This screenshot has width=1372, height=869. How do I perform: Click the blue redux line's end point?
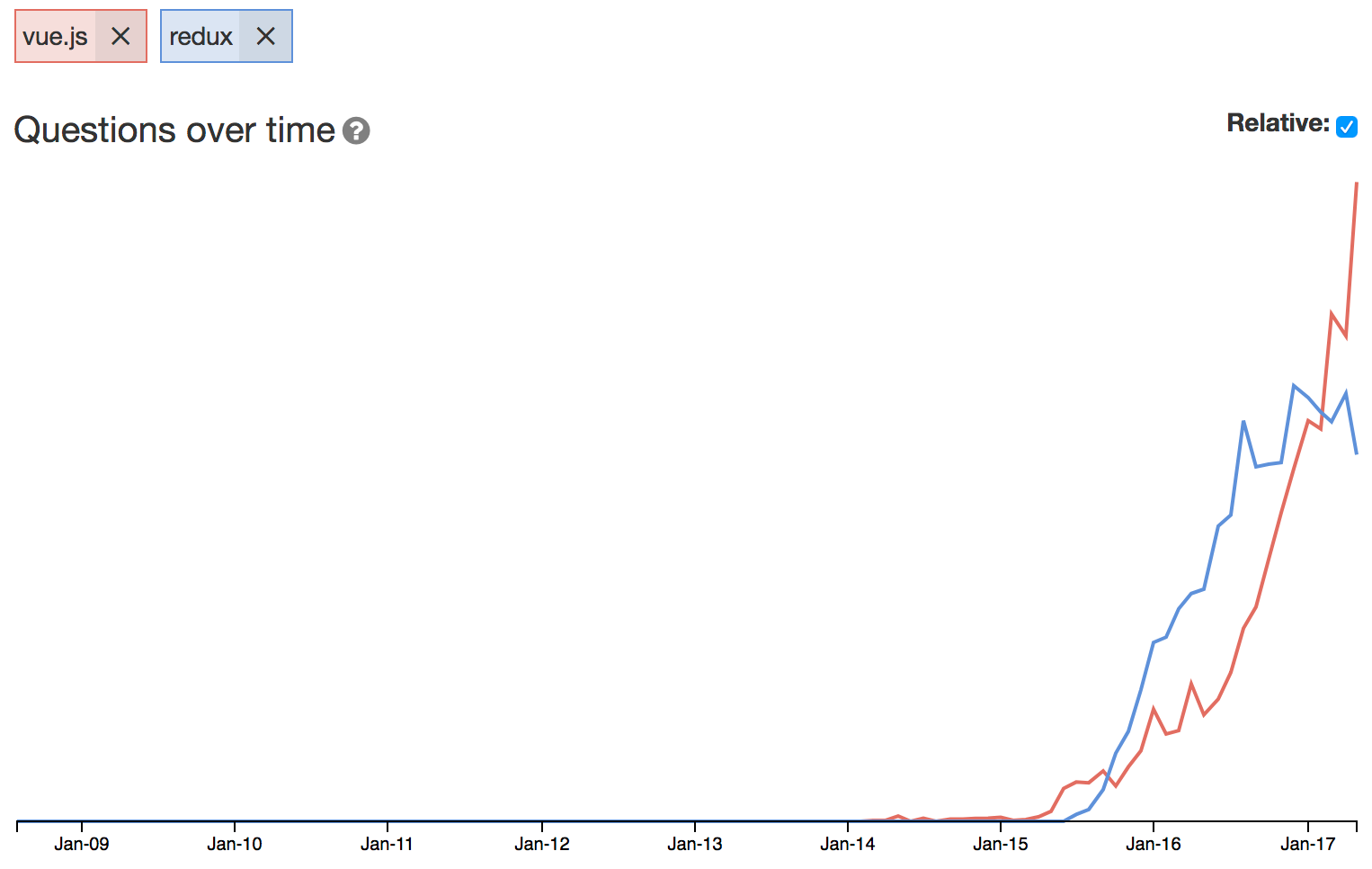[x=1356, y=453]
